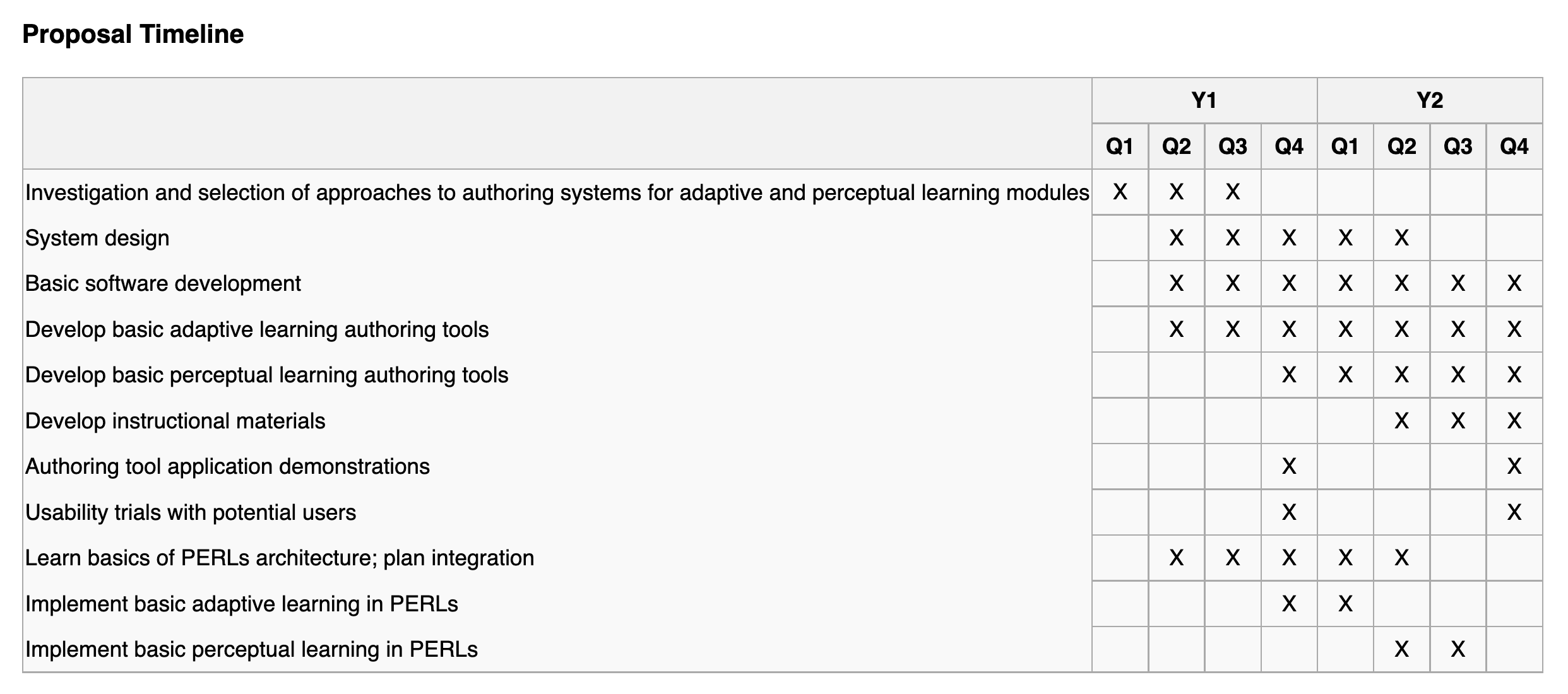Click the Develop instructional materials row label
The height and width of the screenshot is (694, 1568).
[x=175, y=421]
